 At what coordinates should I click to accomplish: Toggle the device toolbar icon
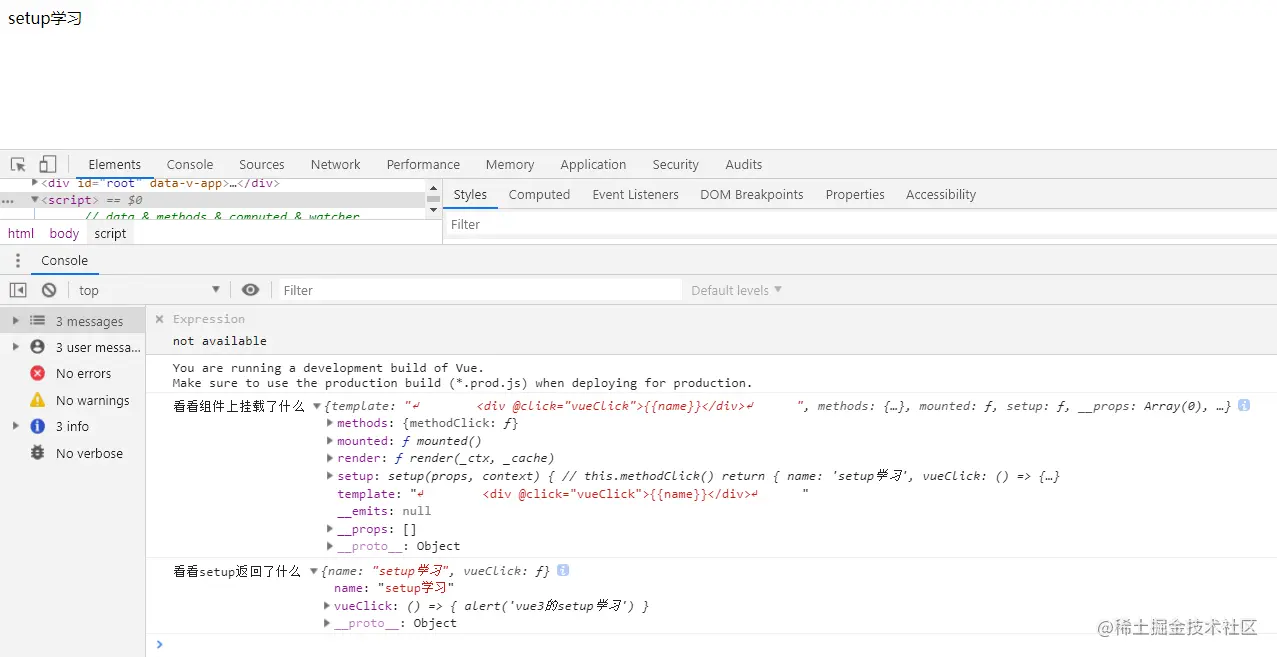click(x=48, y=164)
